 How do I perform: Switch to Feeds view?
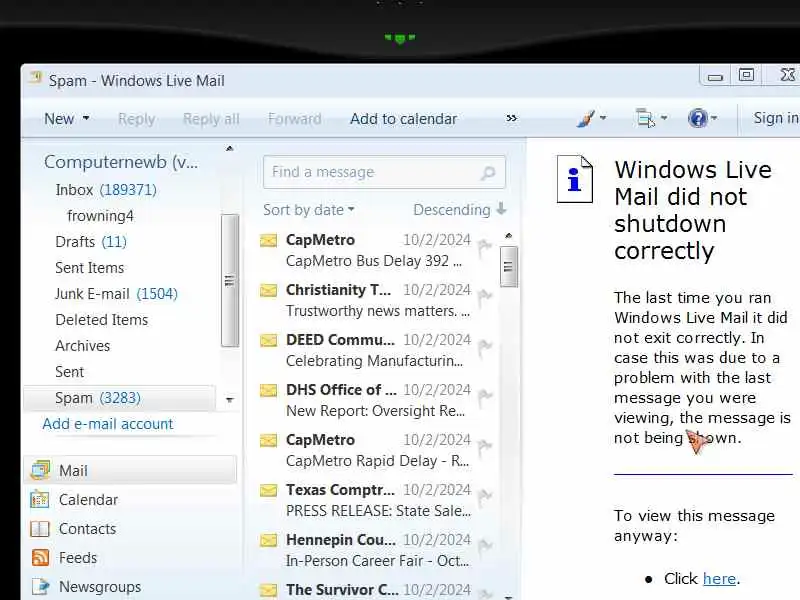[78, 558]
